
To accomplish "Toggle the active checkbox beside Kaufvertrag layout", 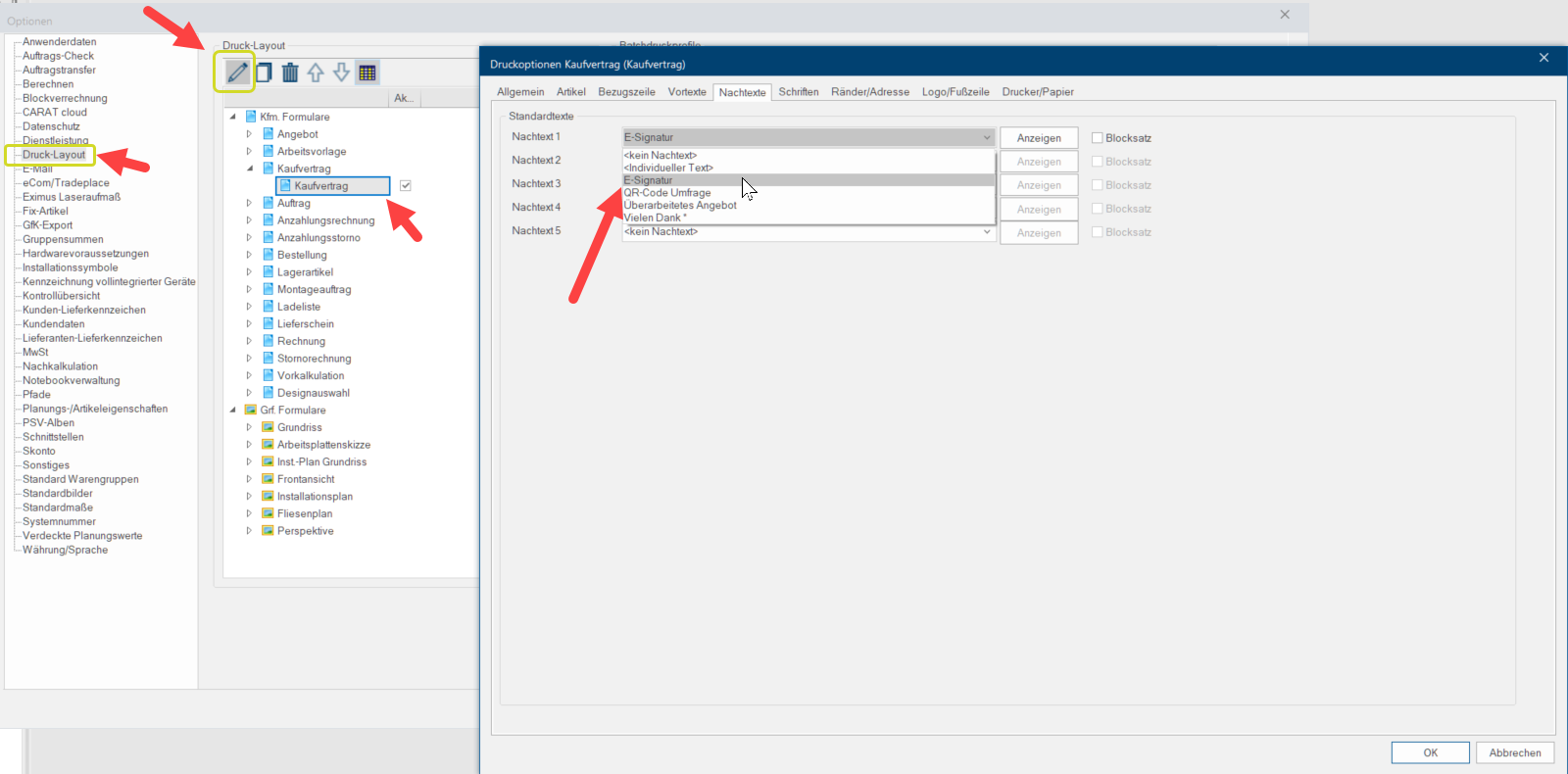I will click(406, 185).
